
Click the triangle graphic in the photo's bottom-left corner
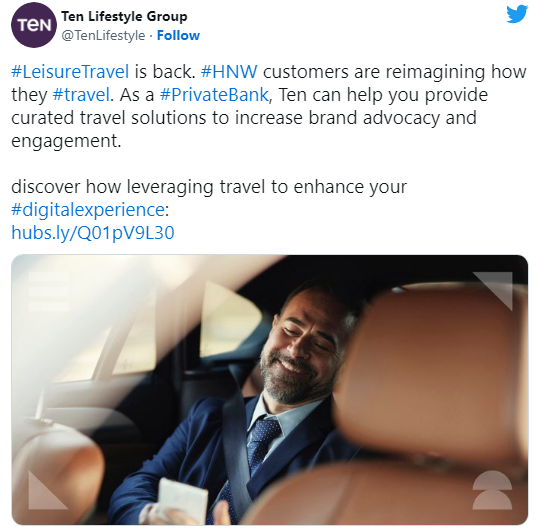tap(47, 490)
